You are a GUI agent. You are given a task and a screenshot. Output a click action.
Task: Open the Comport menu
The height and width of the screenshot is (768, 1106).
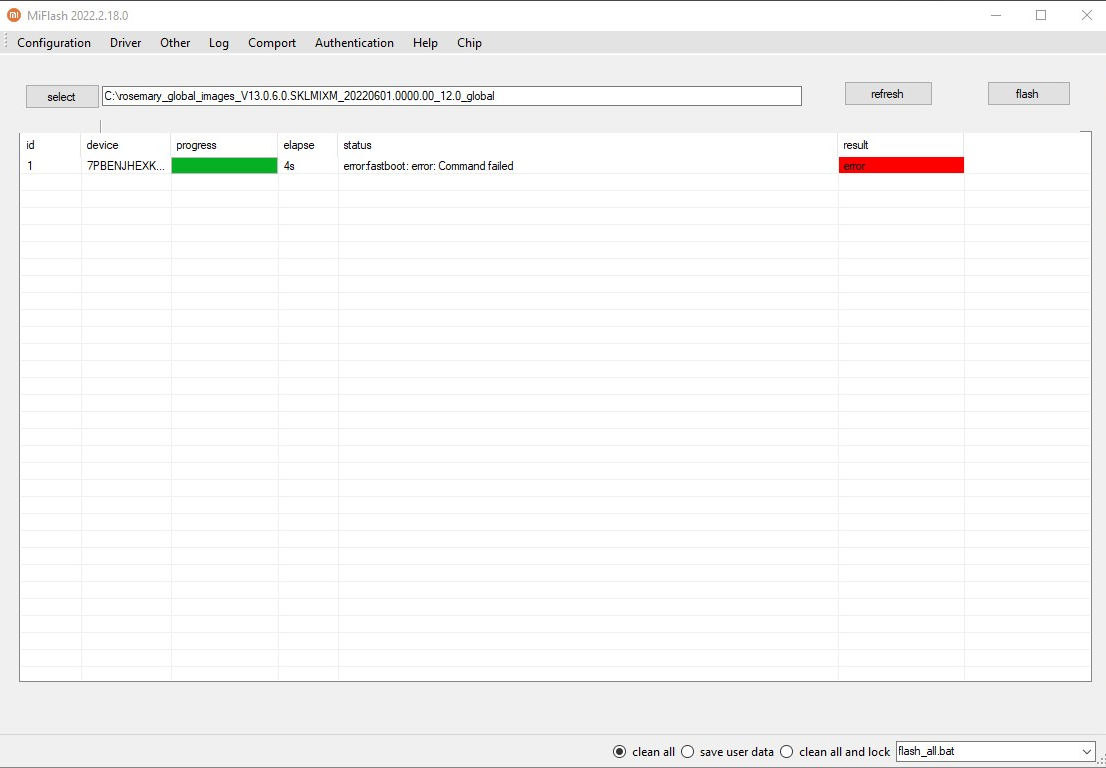point(272,43)
